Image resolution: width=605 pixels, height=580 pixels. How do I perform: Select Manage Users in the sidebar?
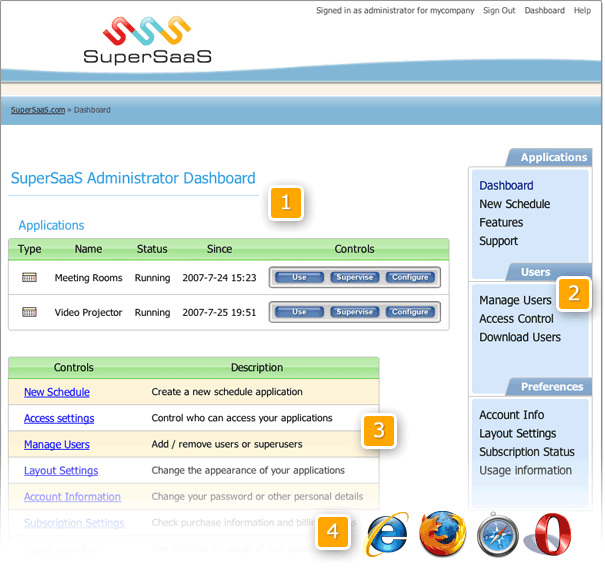point(515,300)
